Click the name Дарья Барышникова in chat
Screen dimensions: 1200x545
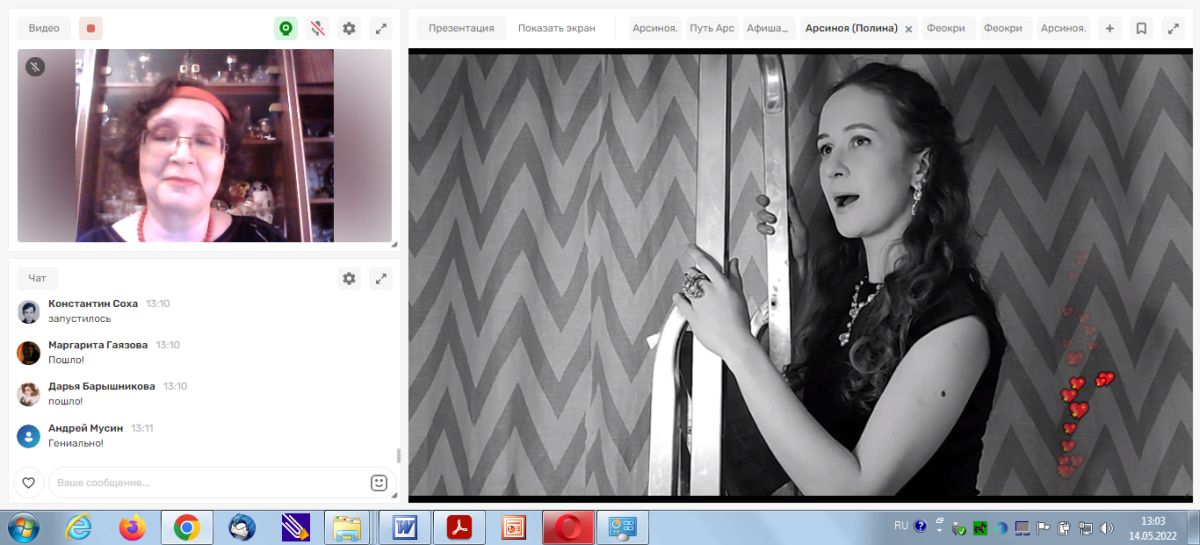(102, 386)
